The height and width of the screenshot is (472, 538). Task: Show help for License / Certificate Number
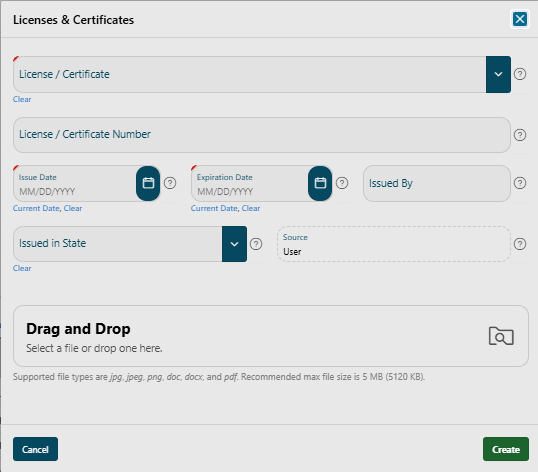(519, 135)
